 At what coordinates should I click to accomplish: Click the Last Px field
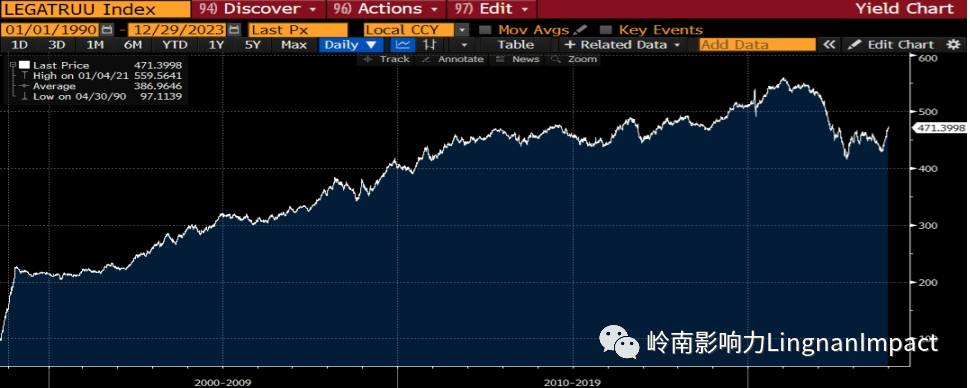pyautogui.click(x=298, y=30)
